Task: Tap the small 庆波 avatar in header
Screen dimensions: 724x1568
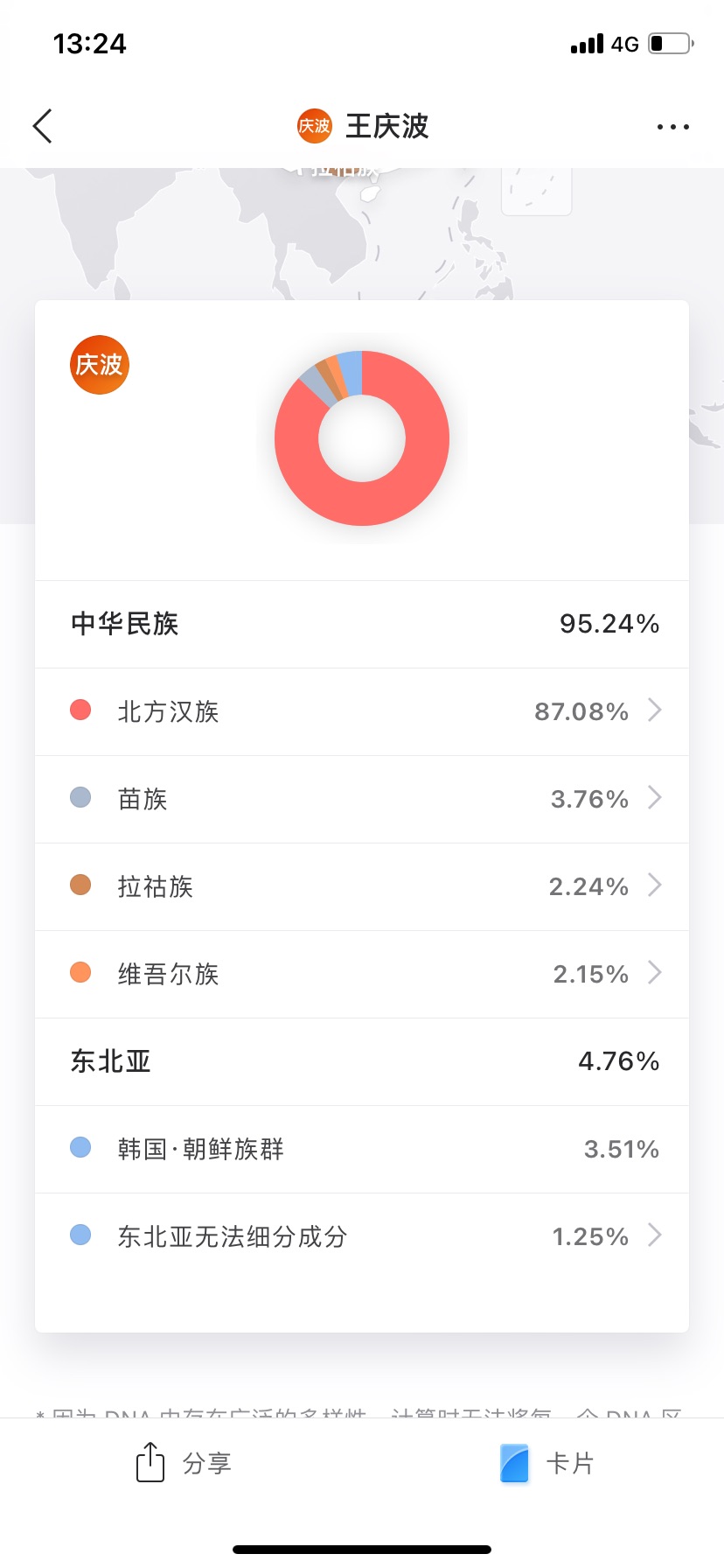Action: click(x=314, y=126)
